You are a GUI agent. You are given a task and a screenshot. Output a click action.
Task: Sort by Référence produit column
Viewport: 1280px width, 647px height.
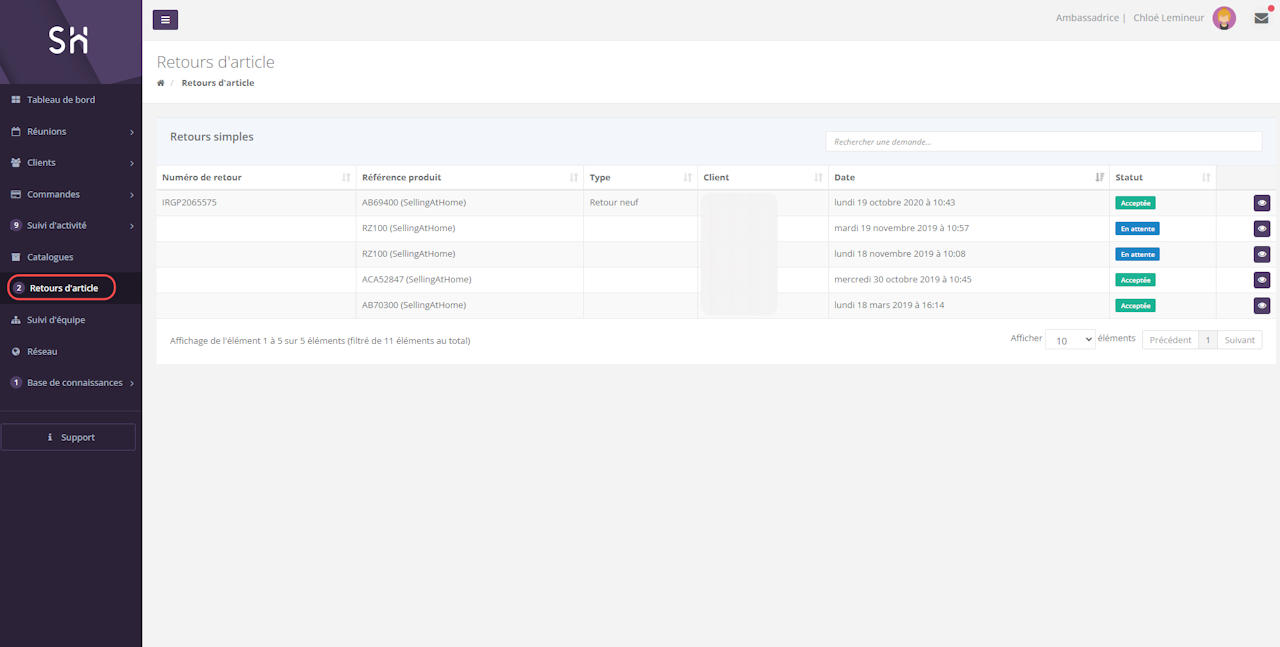pyautogui.click(x=469, y=178)
